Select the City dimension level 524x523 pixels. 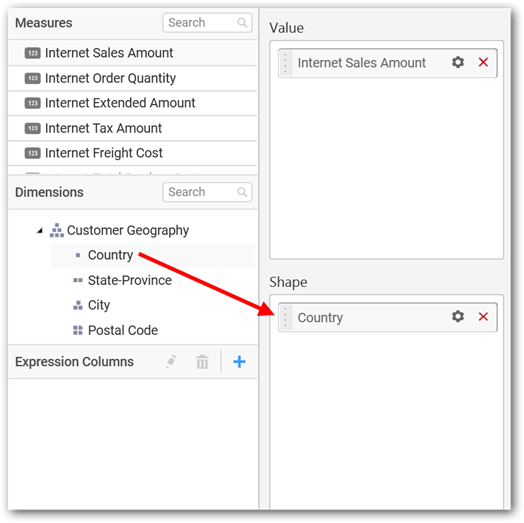[99, 305]
